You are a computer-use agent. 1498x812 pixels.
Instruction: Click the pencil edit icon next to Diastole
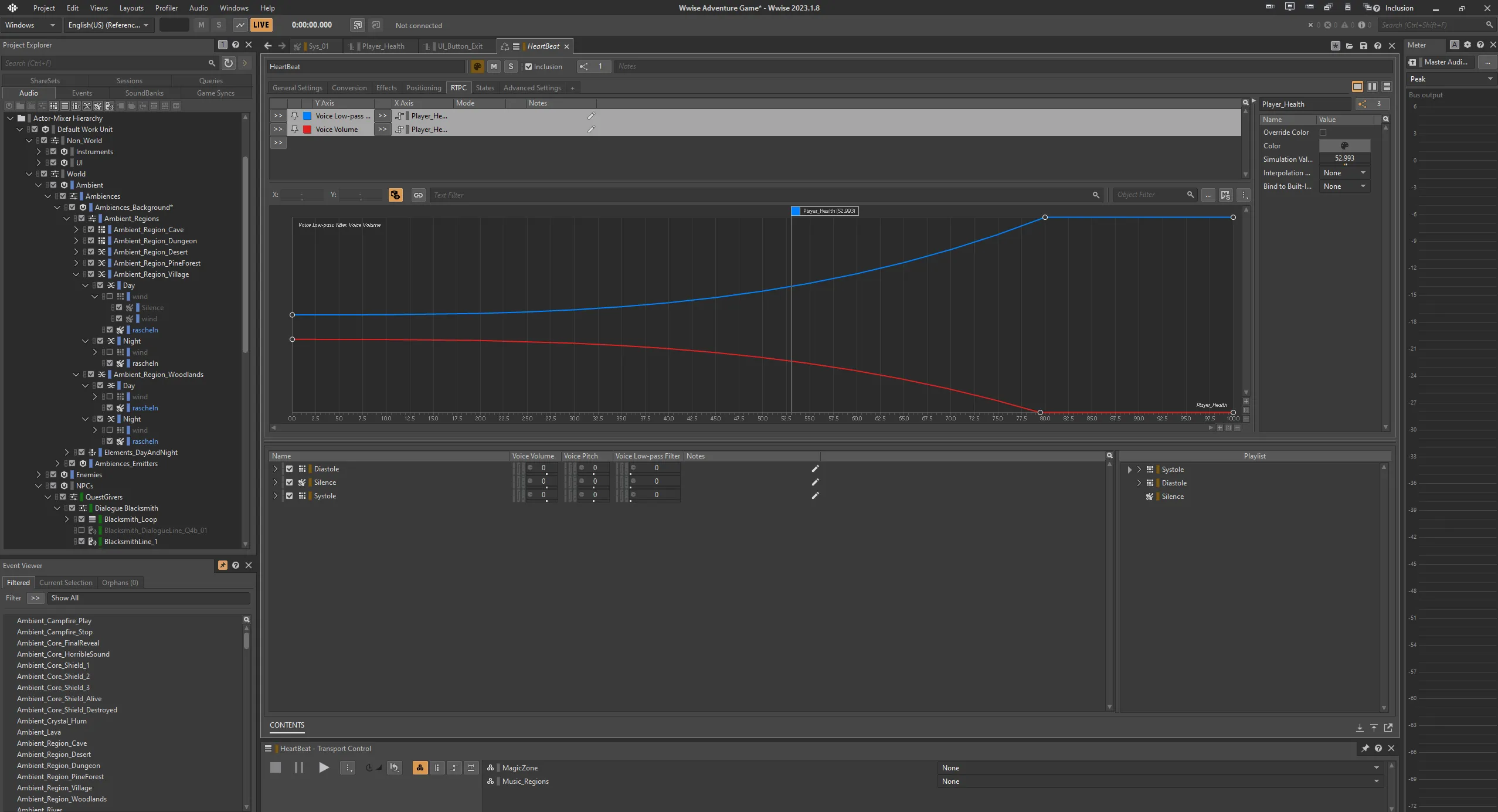(x=814, y=468)
